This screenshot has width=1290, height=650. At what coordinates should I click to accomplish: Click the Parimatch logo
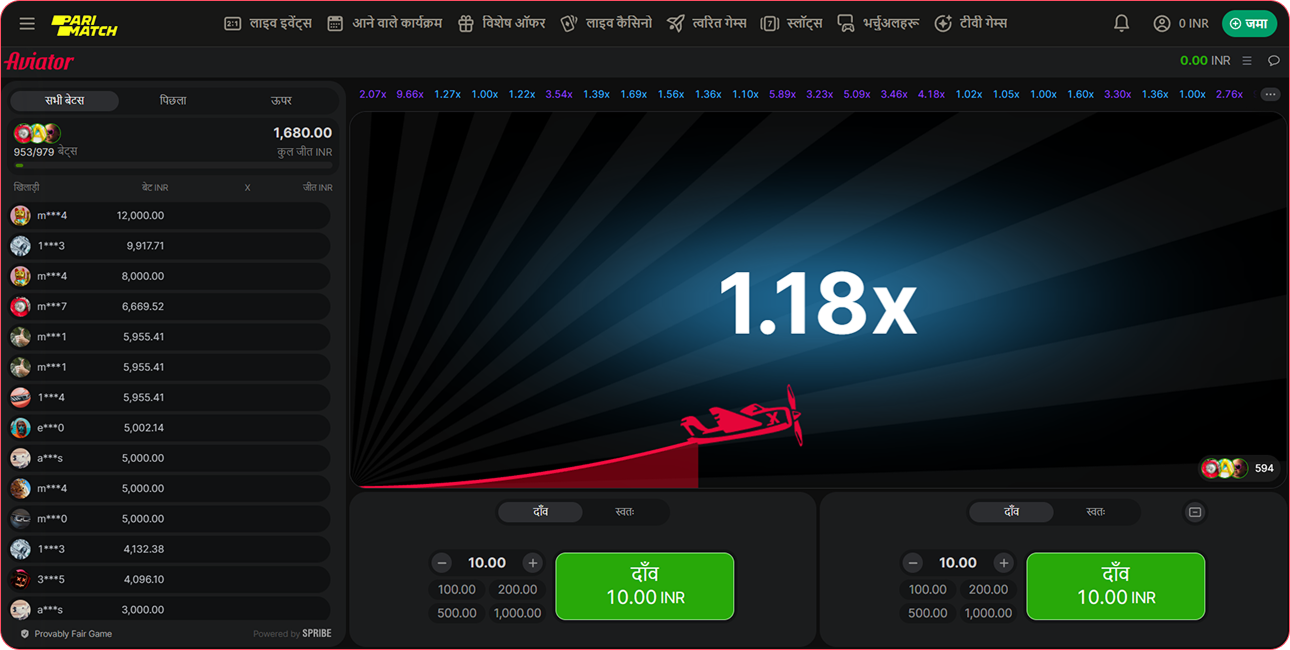tap(84, 24)
